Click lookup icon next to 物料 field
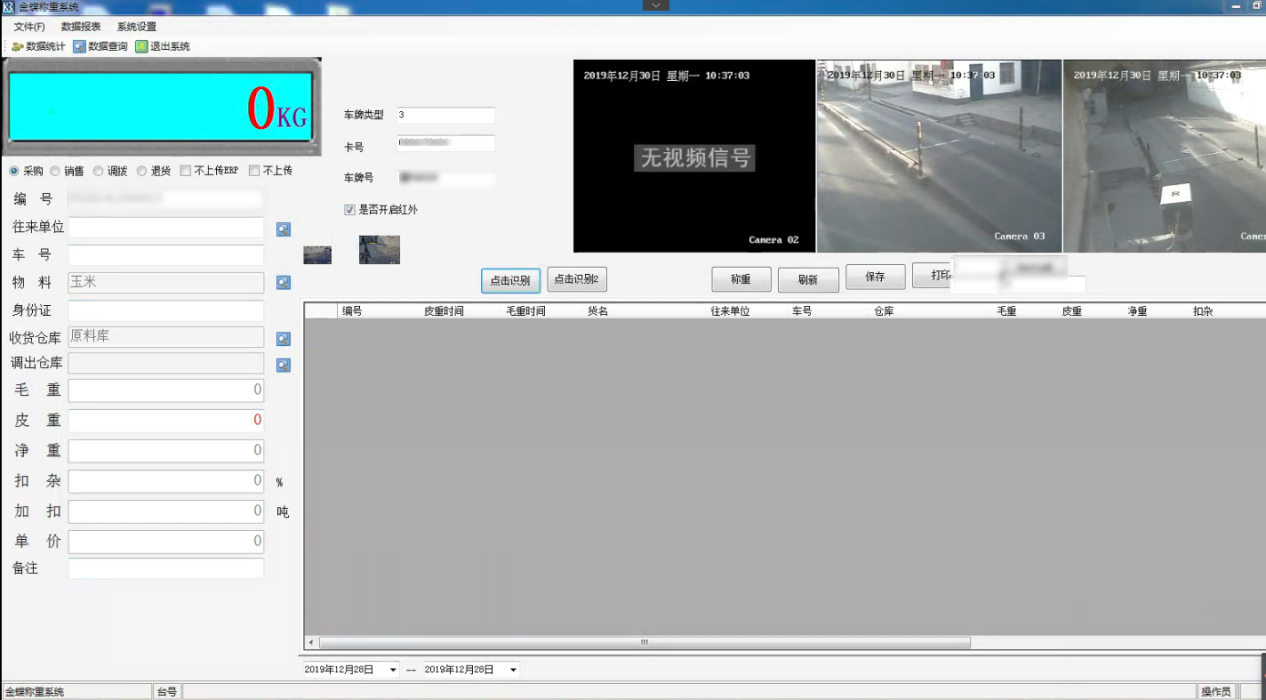1266x700 pixels. (283, 283)
